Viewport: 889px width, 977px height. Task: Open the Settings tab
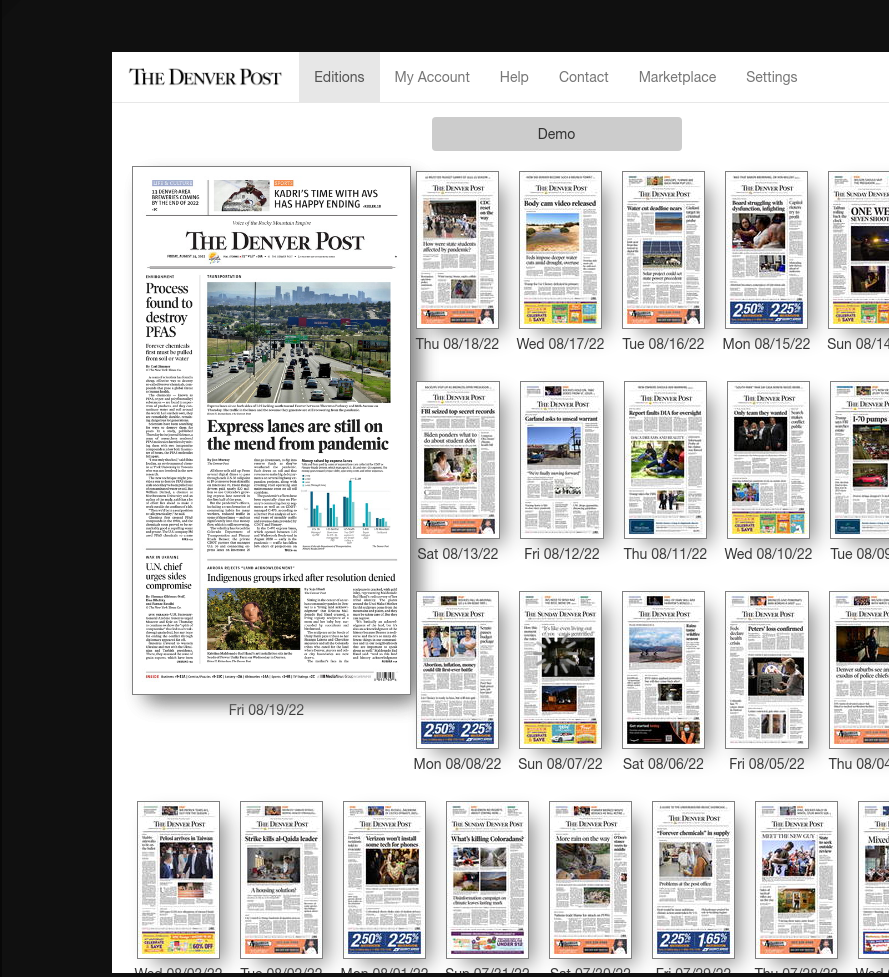771,77
